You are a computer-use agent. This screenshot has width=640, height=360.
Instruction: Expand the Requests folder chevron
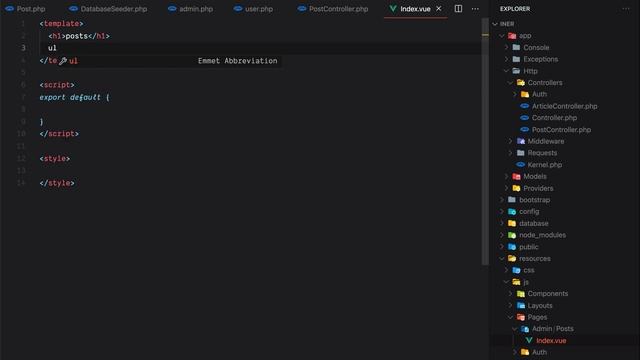tap(510, 153)
